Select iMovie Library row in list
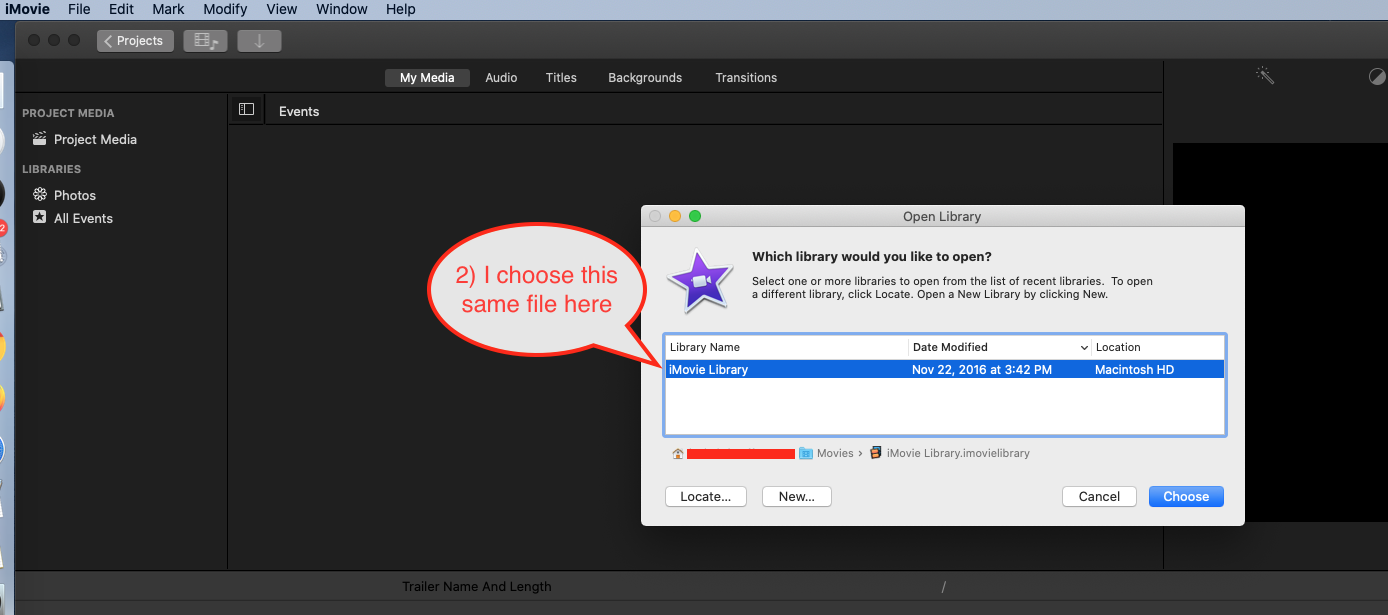 click(x=945, y=370)
